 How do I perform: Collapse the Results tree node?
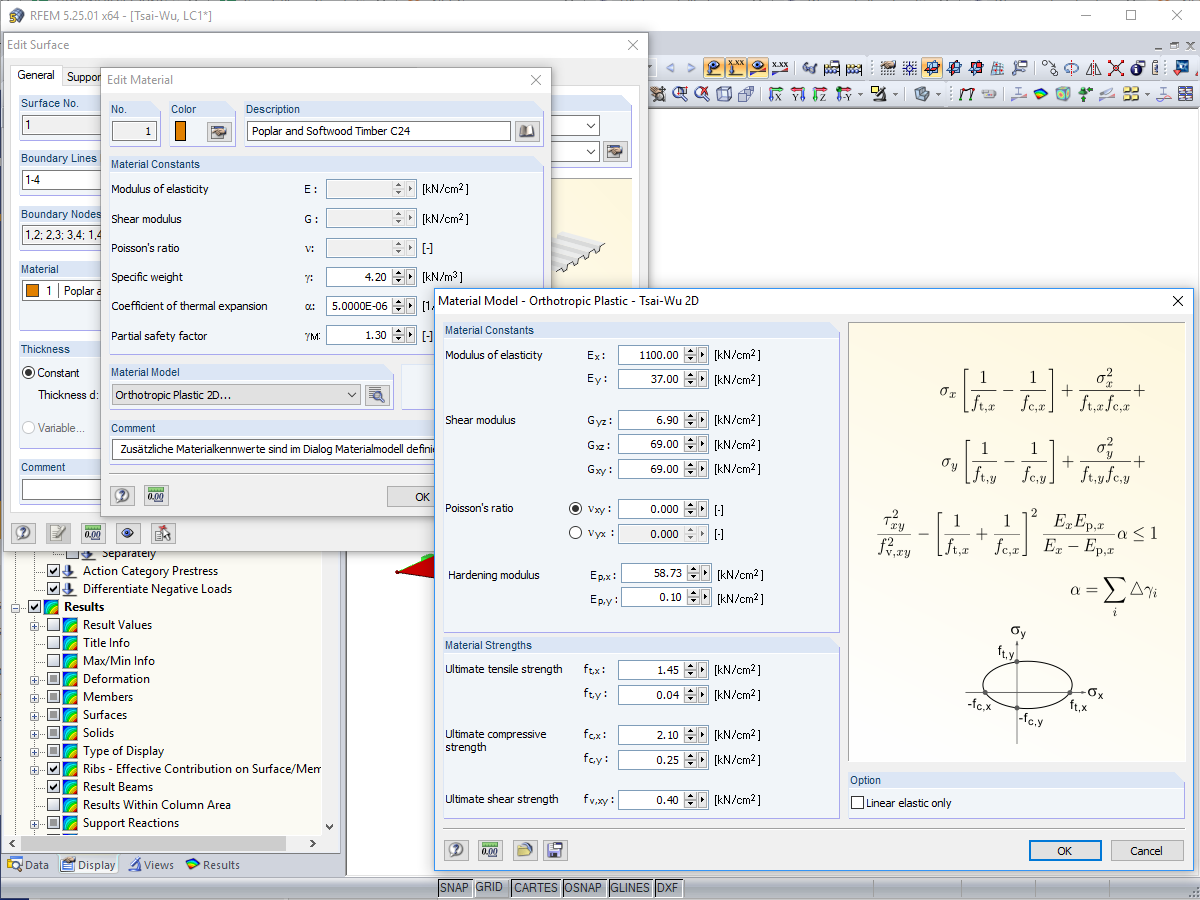pos(16,607)
